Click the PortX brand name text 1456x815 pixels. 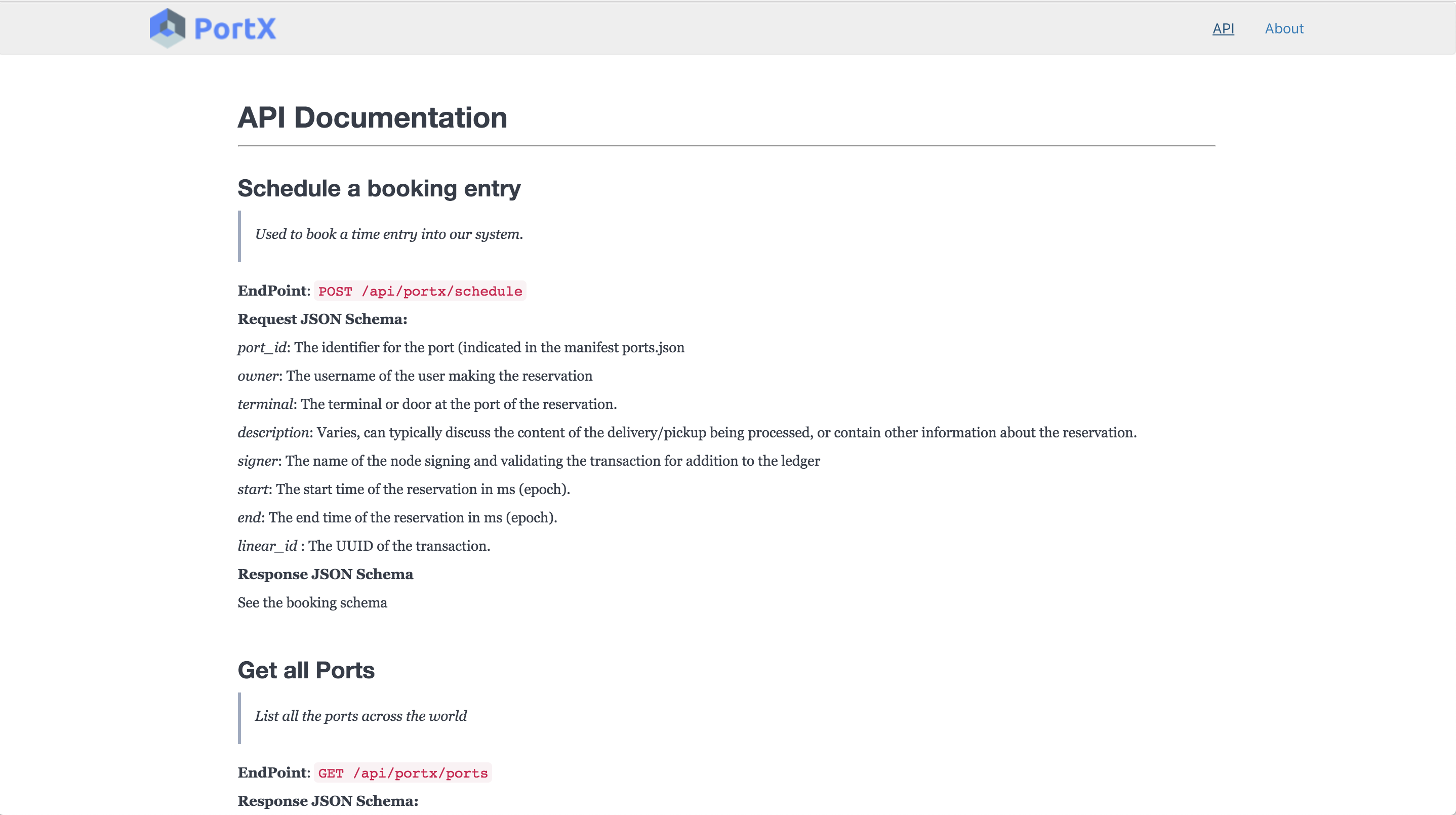click(x=235, y=29)
